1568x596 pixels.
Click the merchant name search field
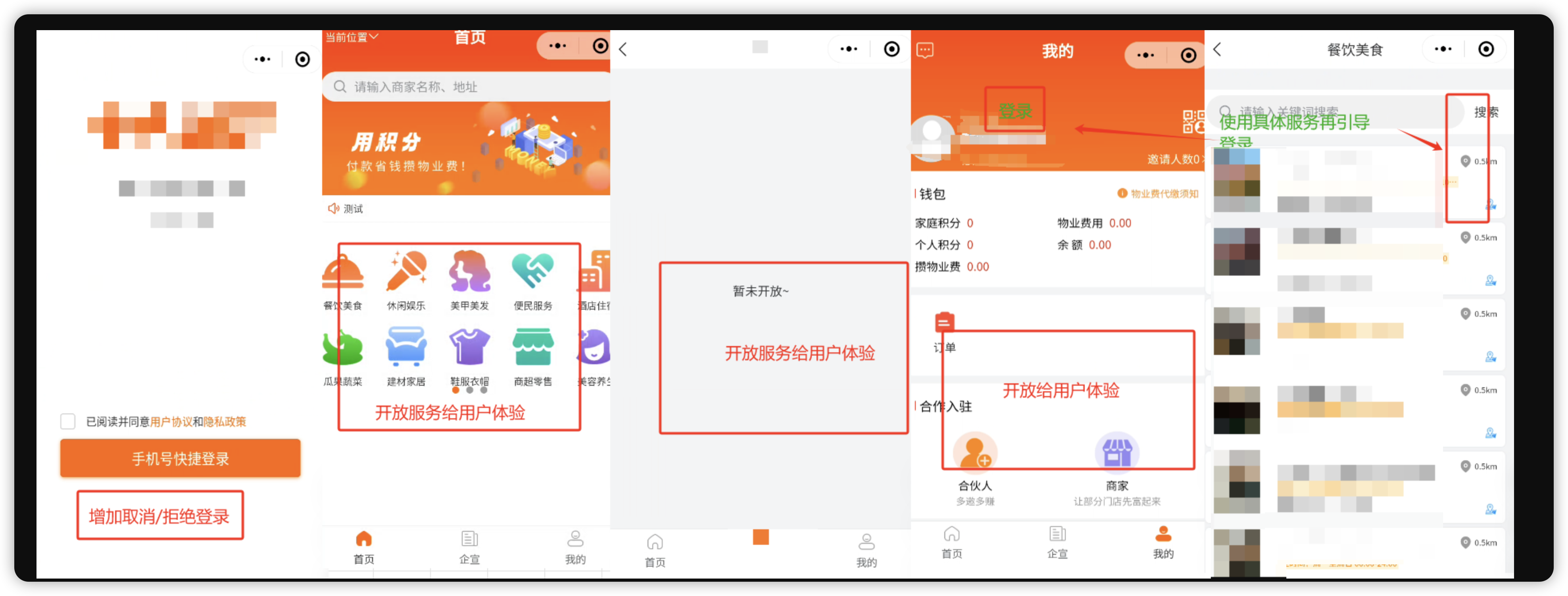(466, 87)
